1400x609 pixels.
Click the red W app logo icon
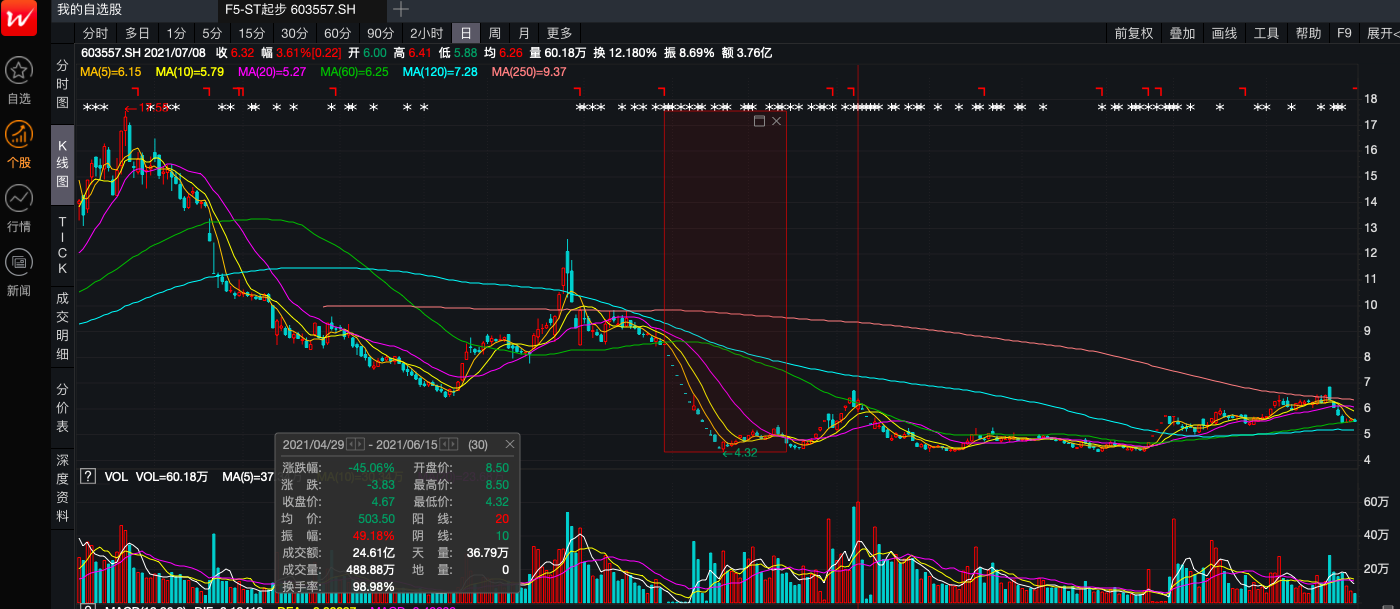tap(19, 18)
